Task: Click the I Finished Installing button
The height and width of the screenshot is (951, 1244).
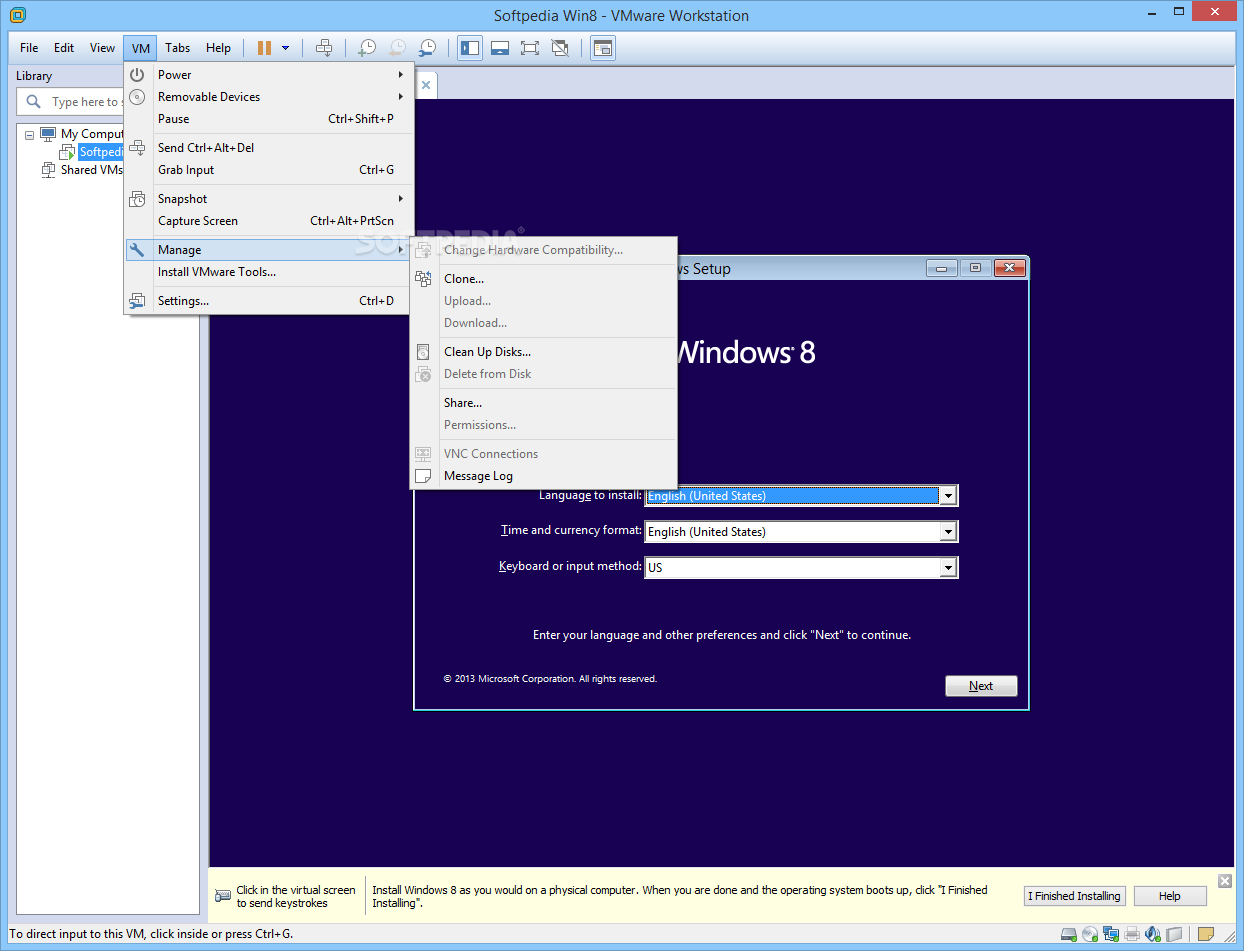Action: pyautogui.click(x=1075, y=896)
